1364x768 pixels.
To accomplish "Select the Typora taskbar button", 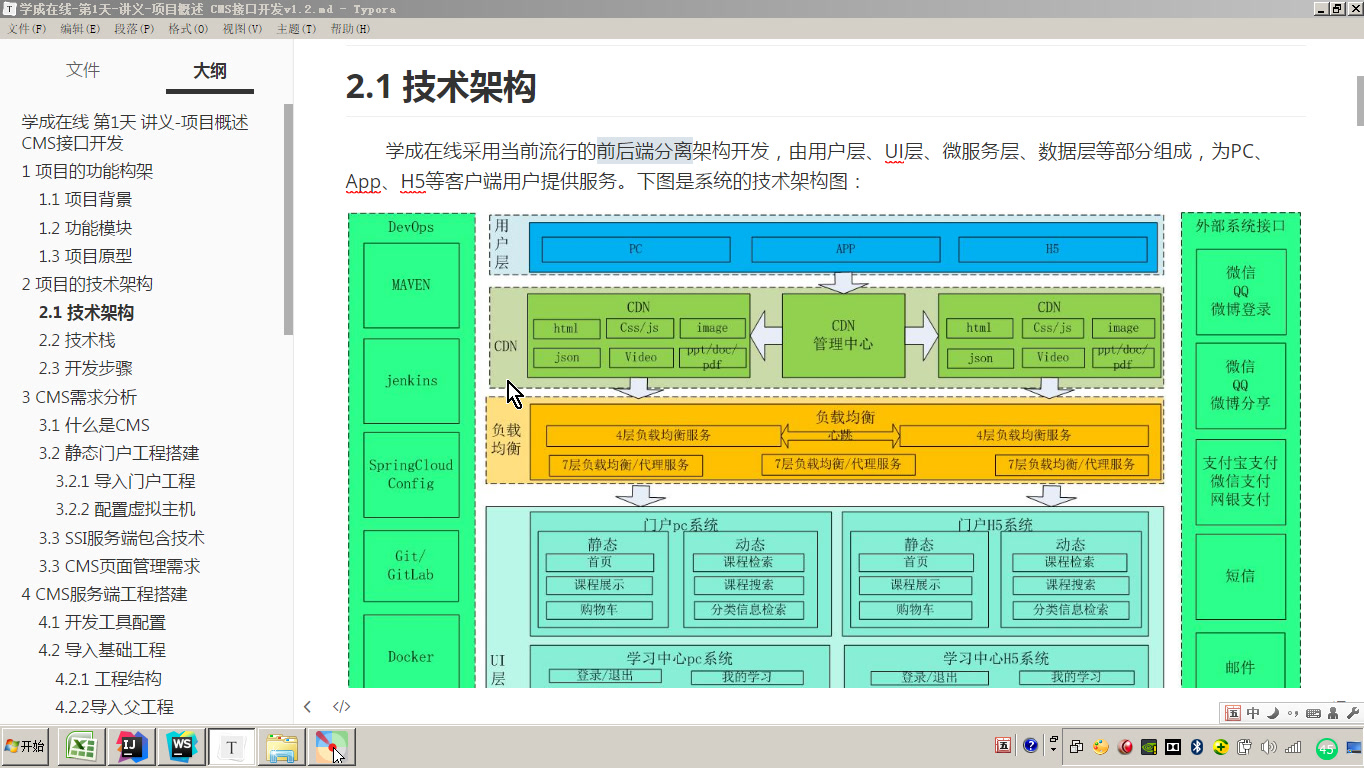I will (x=231, y=747).
